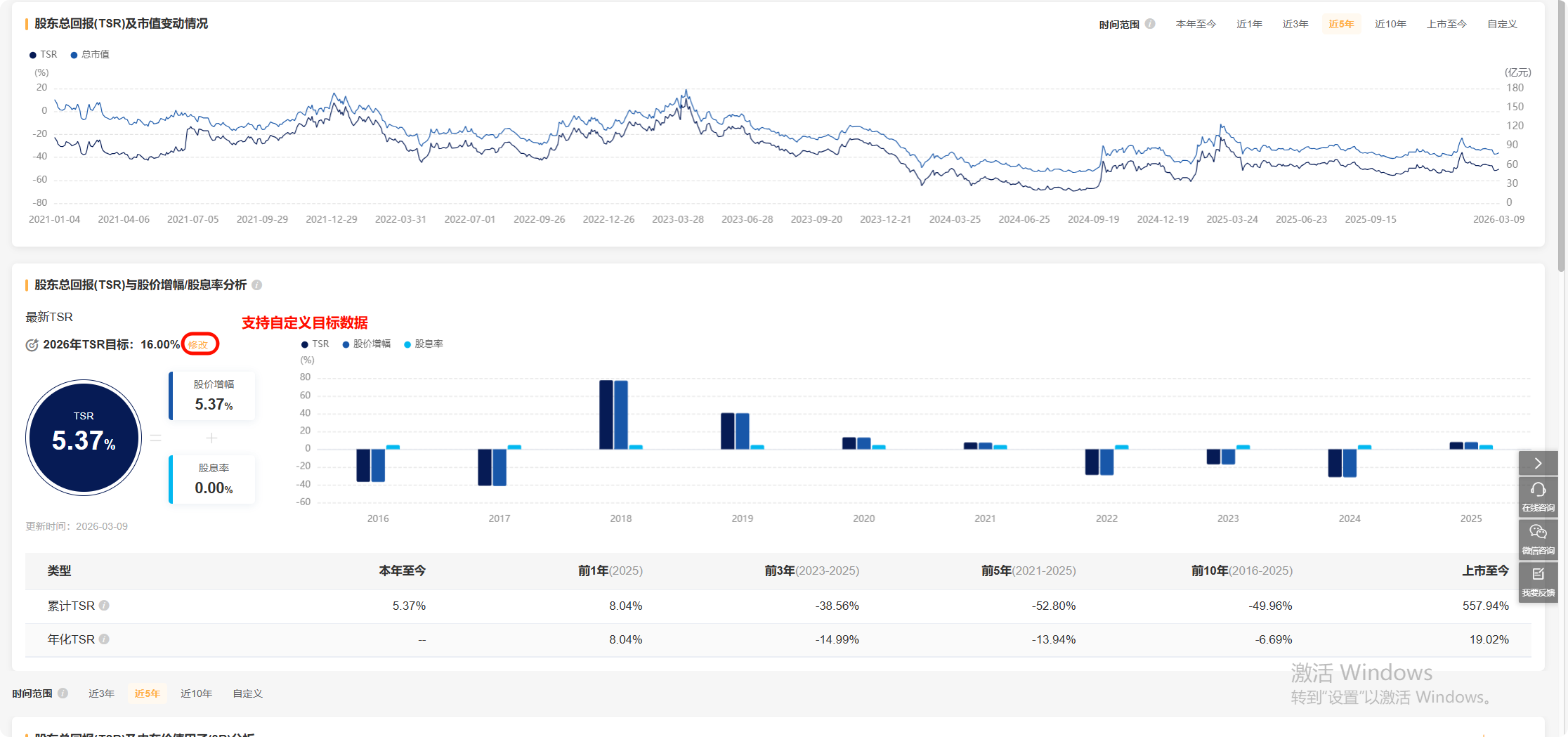
Task: Toggle TSR series in top chart legend
Action: (44, 55)
